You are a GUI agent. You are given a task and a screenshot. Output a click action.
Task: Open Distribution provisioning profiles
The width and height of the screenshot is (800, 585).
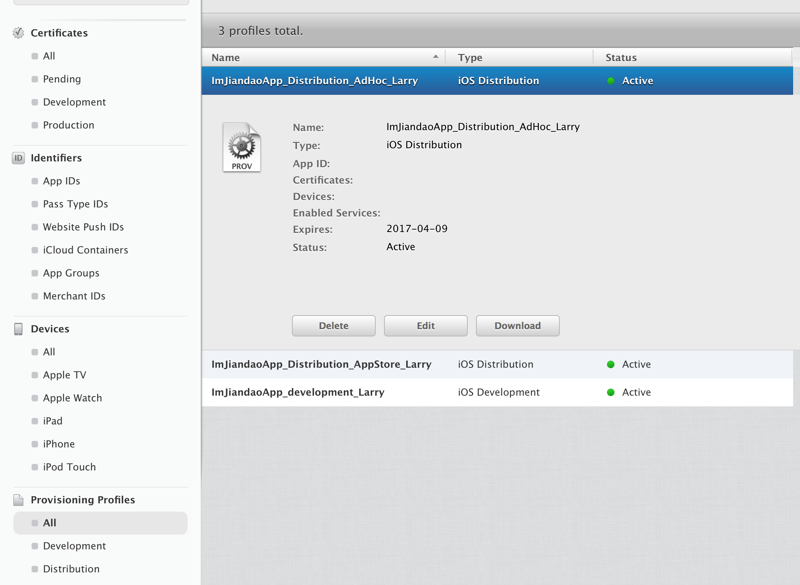tap(71, 569)
